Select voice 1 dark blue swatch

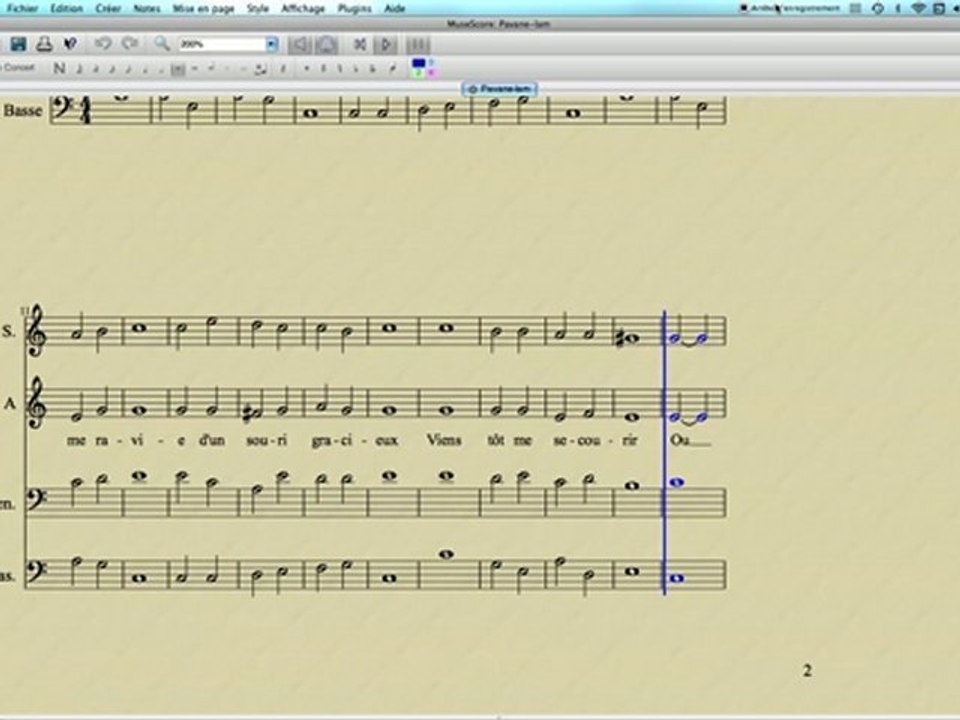[x=419, y=63]
